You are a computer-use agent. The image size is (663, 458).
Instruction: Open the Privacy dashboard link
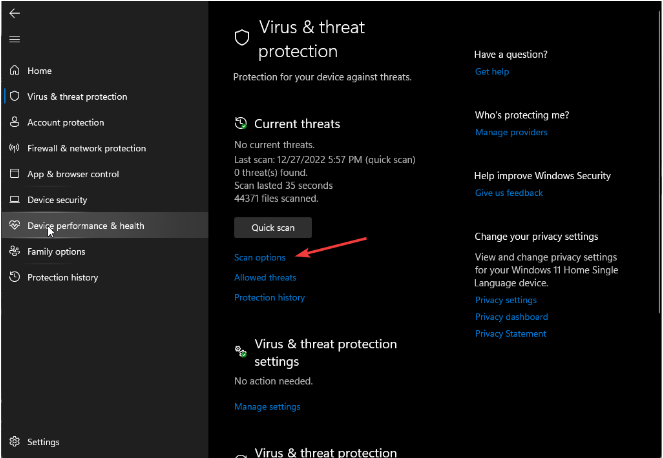click(x=511, y=317)
